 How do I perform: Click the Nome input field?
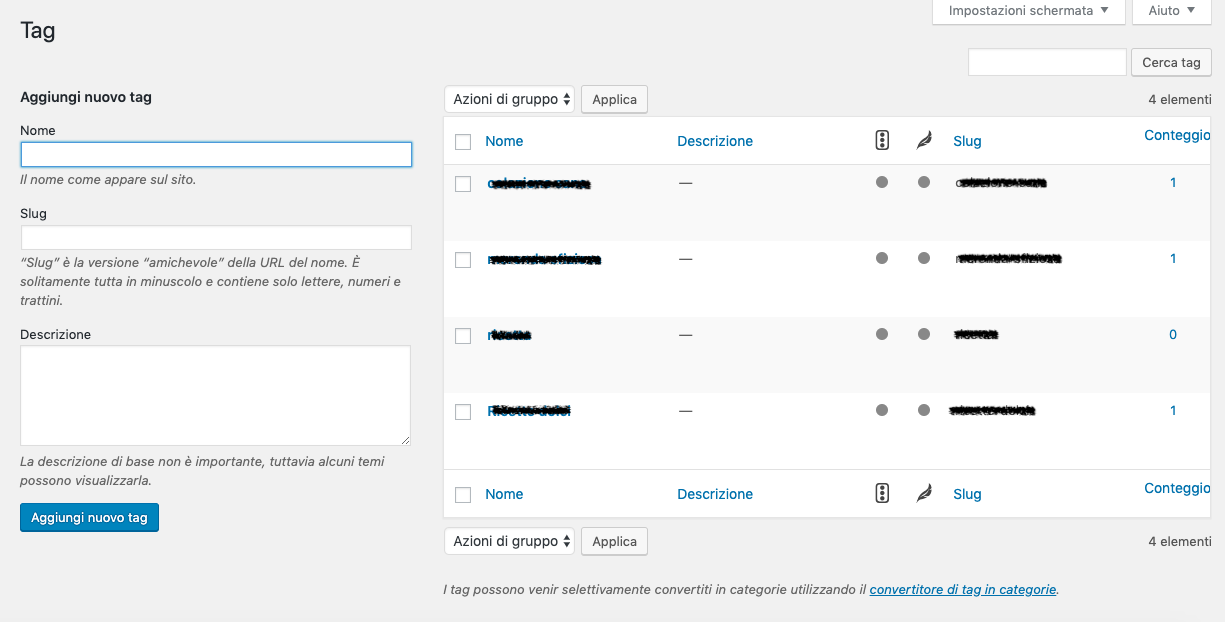click(x=216, y=154)
